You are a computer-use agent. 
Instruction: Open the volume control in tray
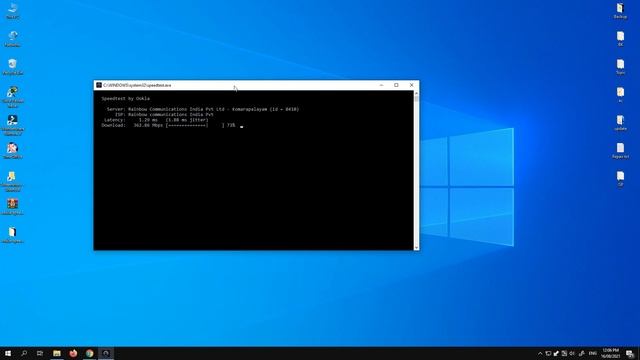pos(572,353)
